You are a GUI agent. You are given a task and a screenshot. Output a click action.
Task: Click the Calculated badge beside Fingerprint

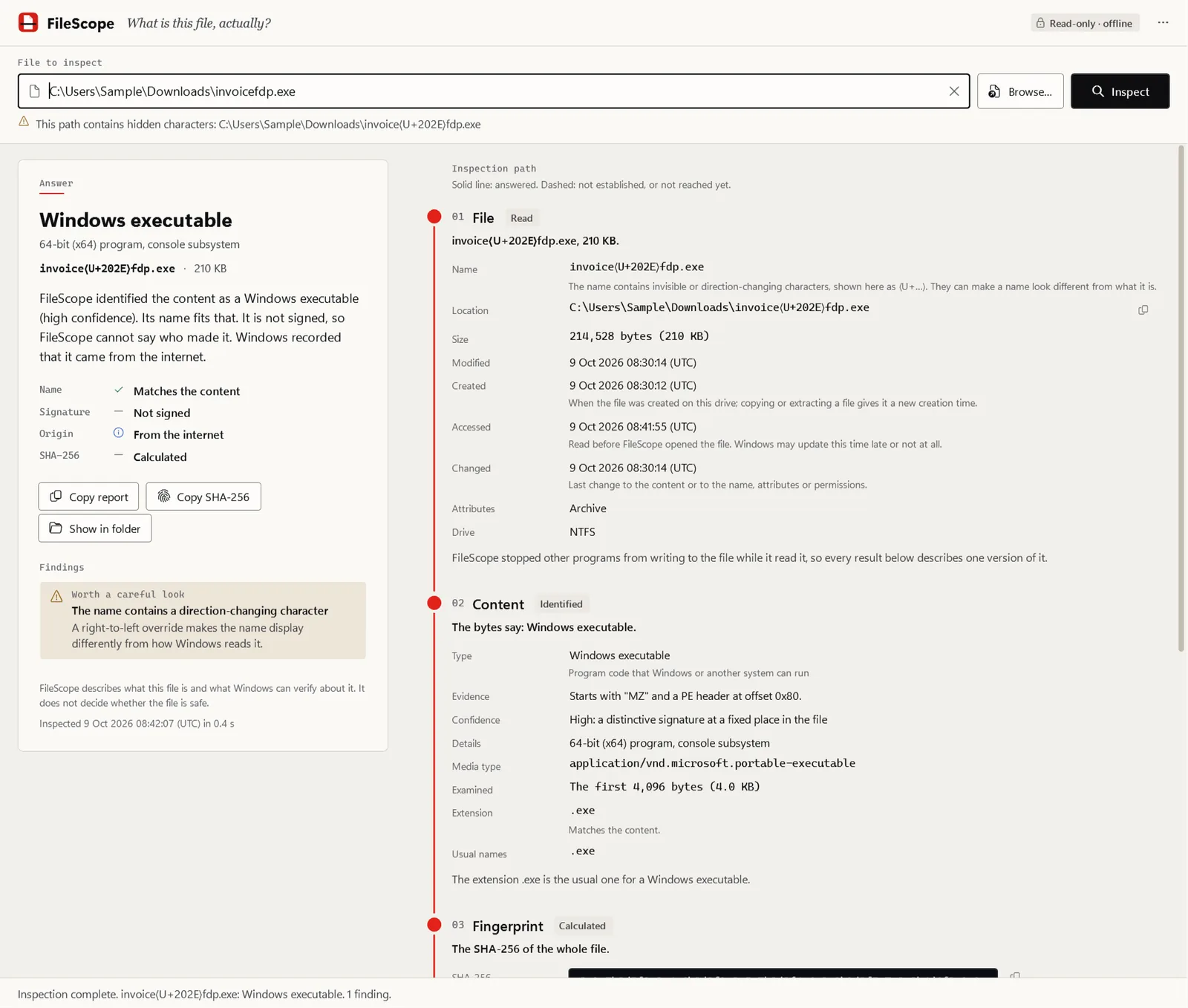(x=582, y=926)
